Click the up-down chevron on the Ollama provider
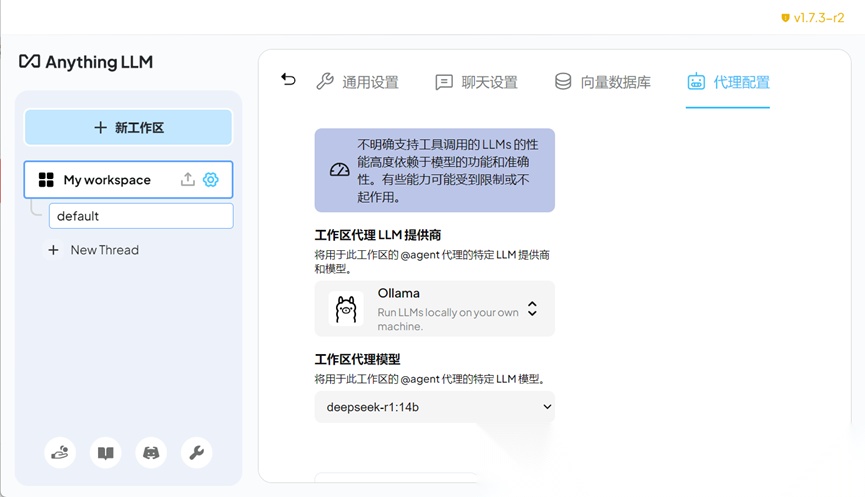 tap(532, 308)
